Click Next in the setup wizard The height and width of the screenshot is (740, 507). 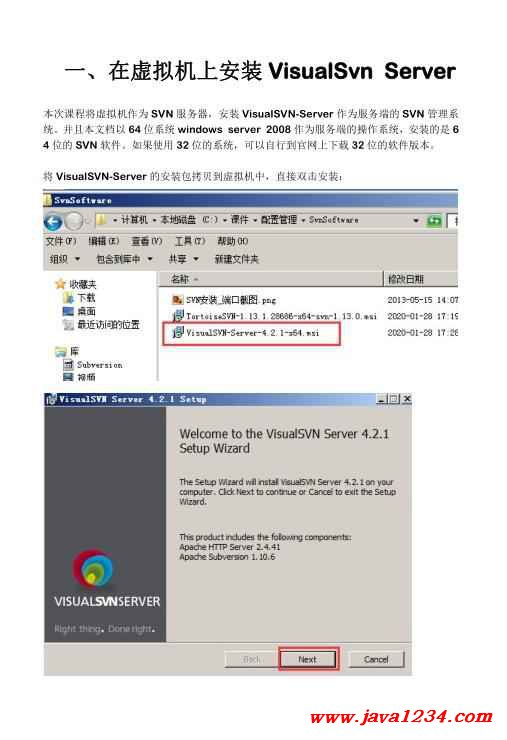coord(308,659)
